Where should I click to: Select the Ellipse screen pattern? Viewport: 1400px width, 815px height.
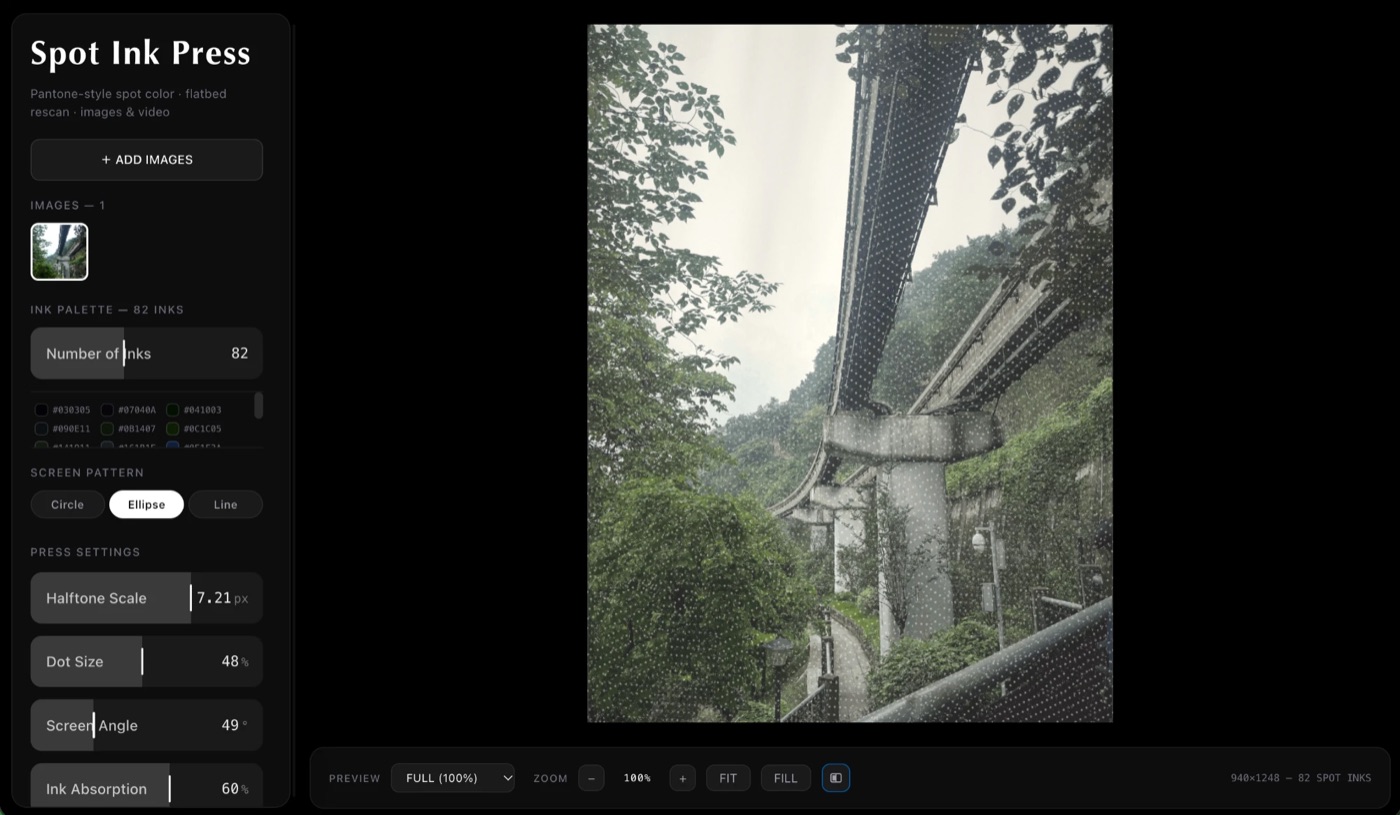point(146,505)
